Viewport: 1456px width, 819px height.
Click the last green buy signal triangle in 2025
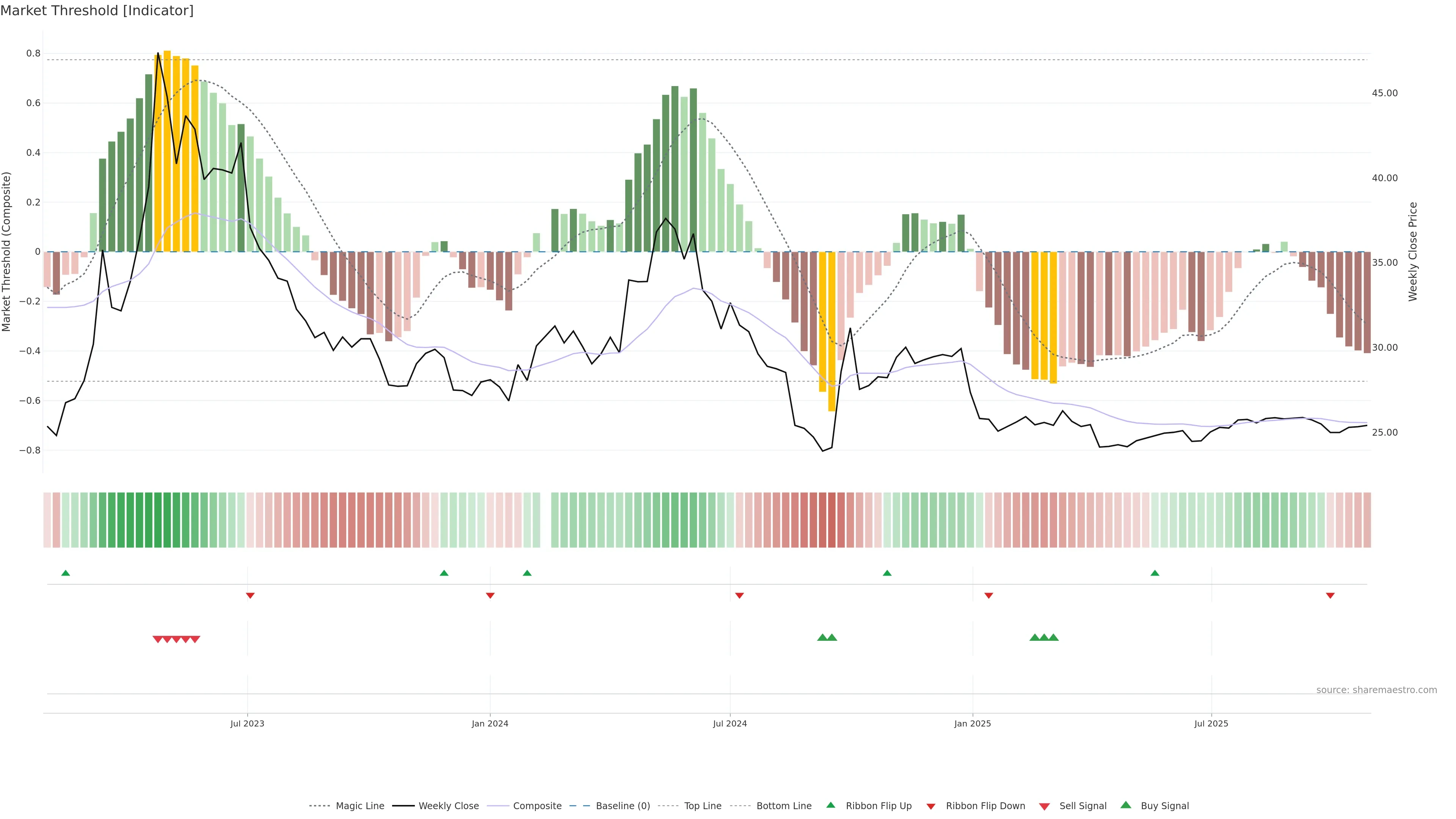coord(1054,637)
